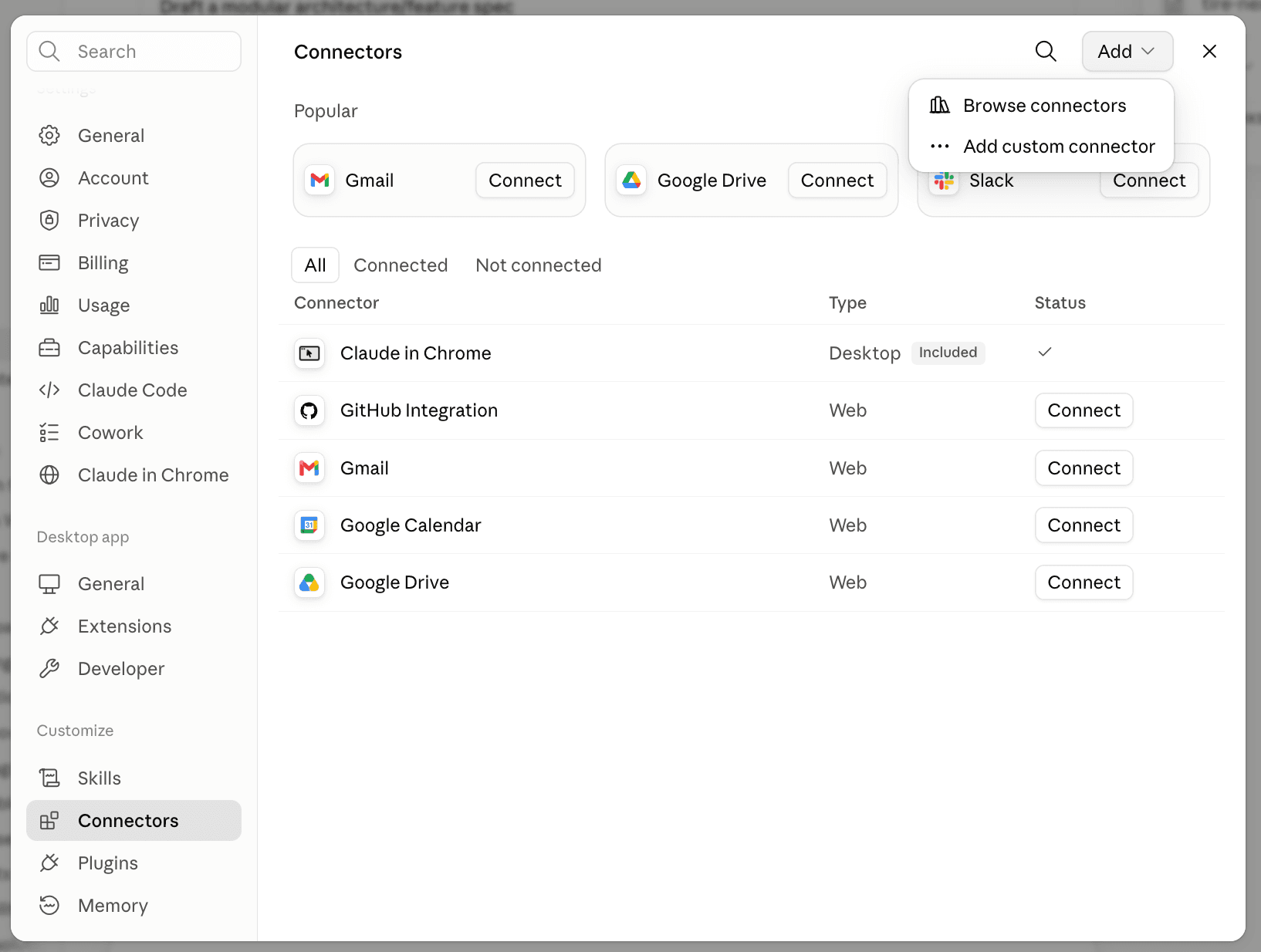Open the Plugins plug icon
1261x952 pixels.
pyautogui.click(x=49, y=863)
